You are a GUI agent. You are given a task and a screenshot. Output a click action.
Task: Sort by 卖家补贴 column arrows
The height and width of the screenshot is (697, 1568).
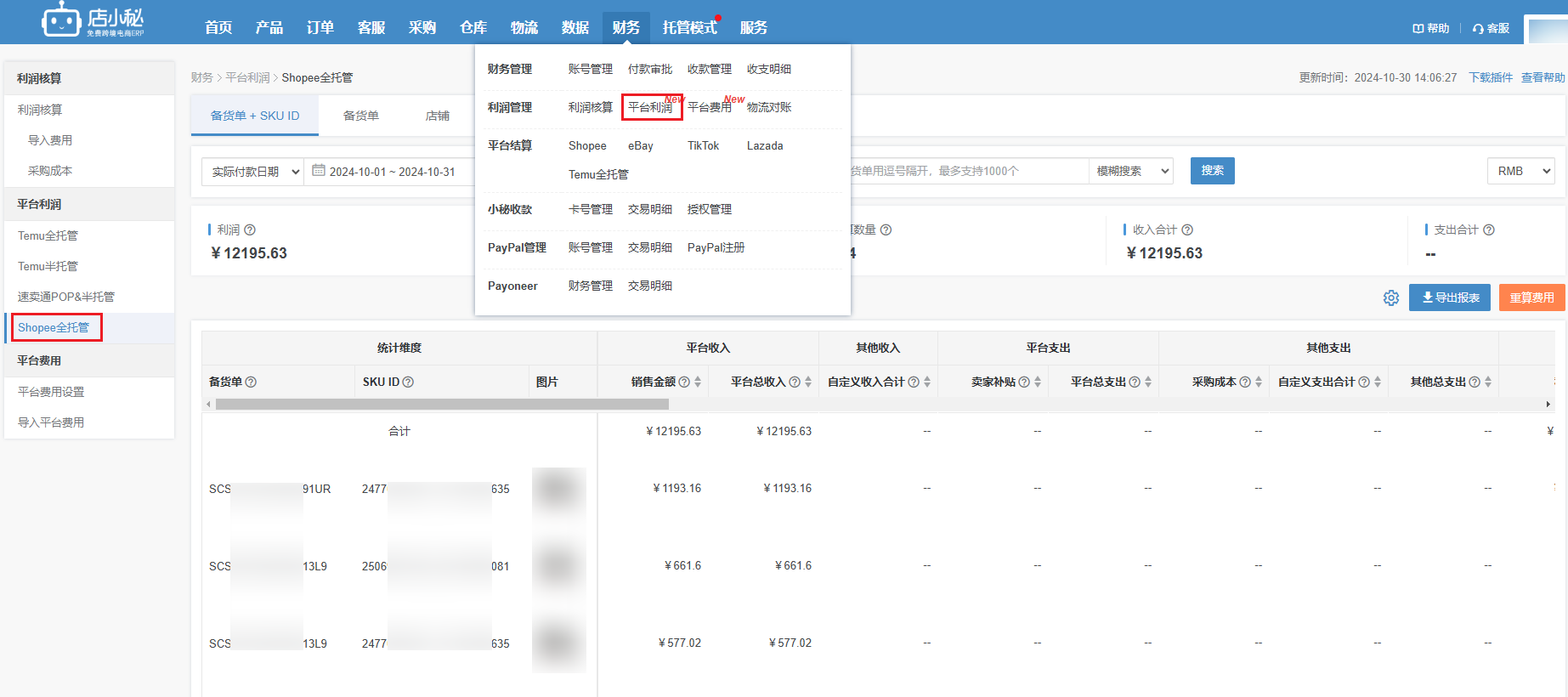pyautogui.click(x=1038, y=382)
